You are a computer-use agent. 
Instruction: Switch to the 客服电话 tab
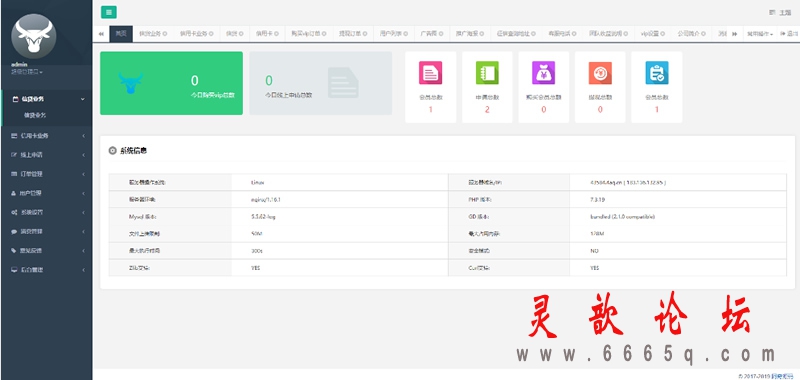click(x=562, y=34)
